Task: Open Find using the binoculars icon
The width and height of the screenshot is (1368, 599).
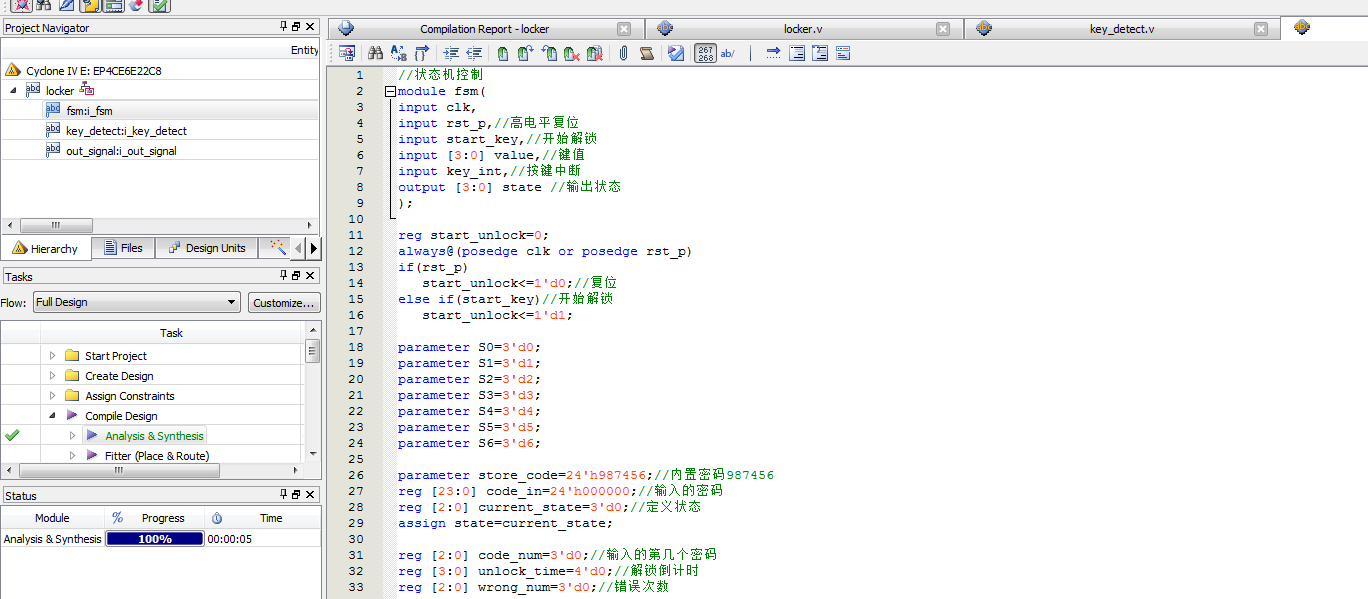Action: coord(375,53)
